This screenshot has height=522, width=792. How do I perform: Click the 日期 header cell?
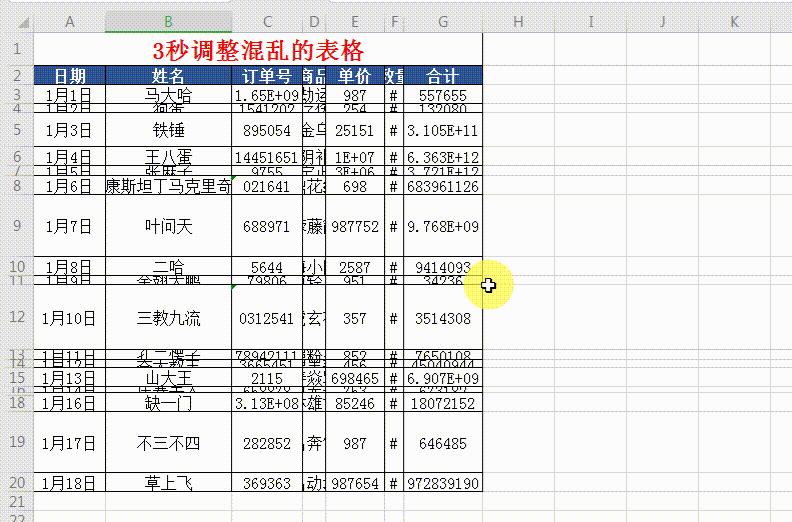coord(70,75)
